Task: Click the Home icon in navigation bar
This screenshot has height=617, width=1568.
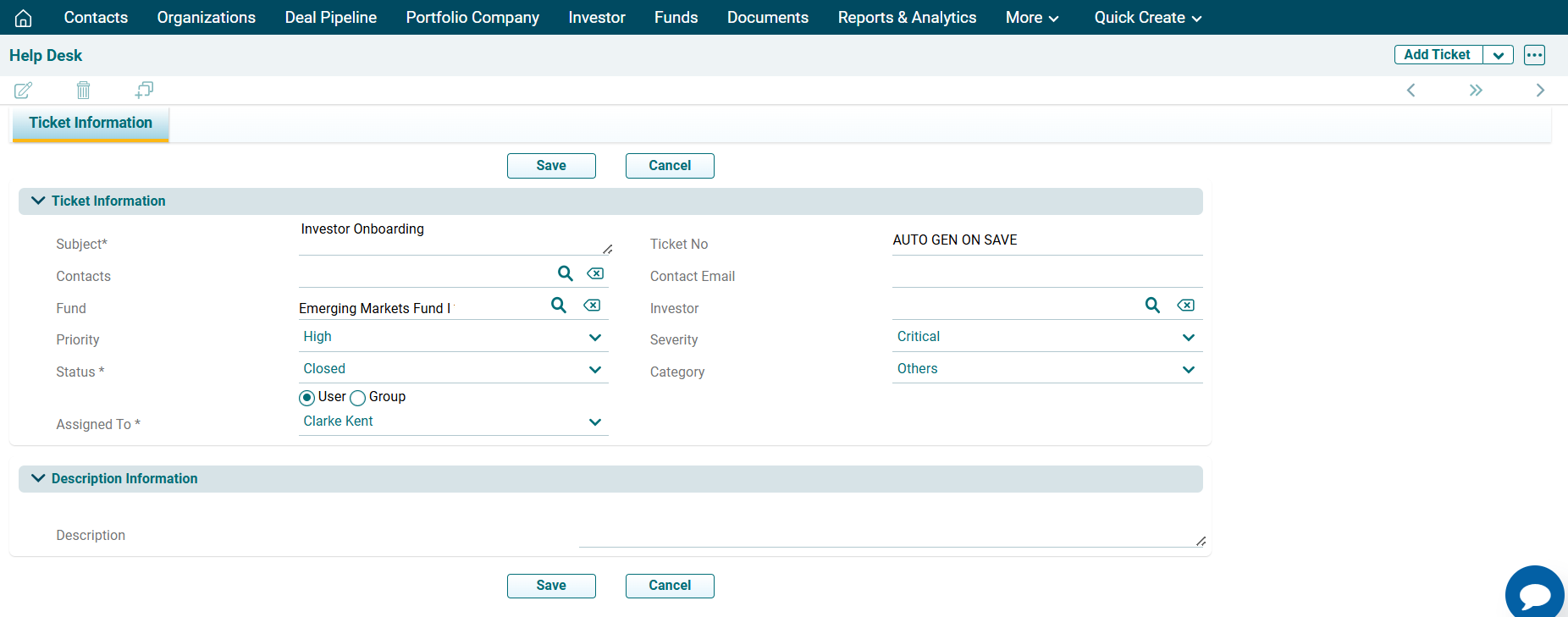Action: (24, 18)
